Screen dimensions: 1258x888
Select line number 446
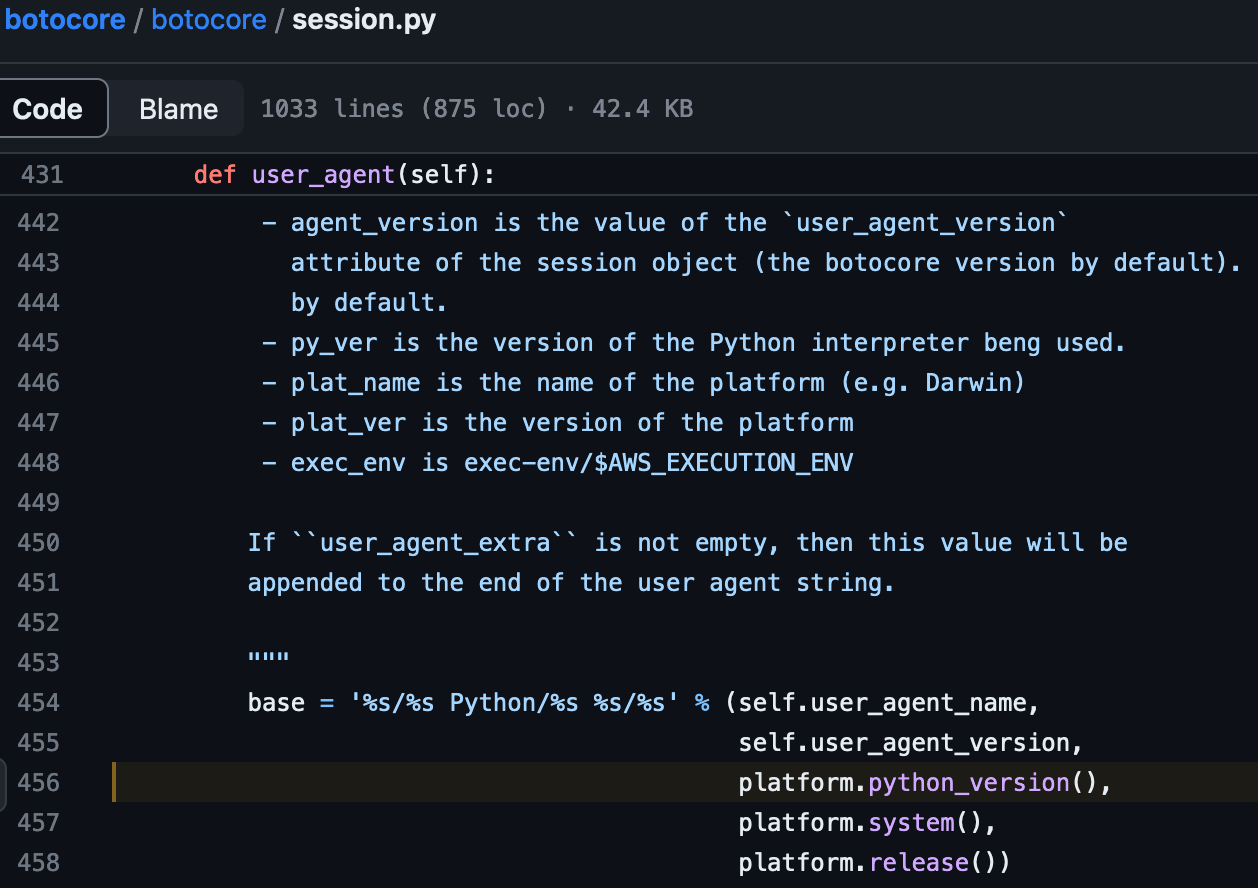(39, 382)
